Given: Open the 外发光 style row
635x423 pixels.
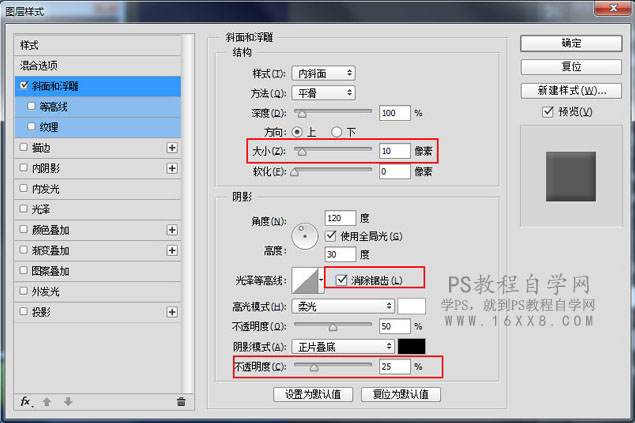Looking at the screenshot, I should [98, 291].
